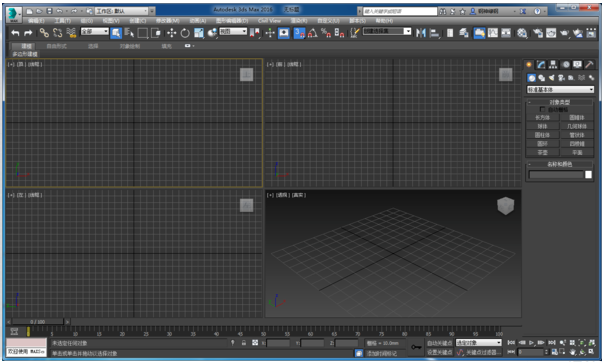The height and width of the screenshot is (362, 602).
Task: Toggle Angle Snap in the toolbar
Action: (x=313, y=33)
